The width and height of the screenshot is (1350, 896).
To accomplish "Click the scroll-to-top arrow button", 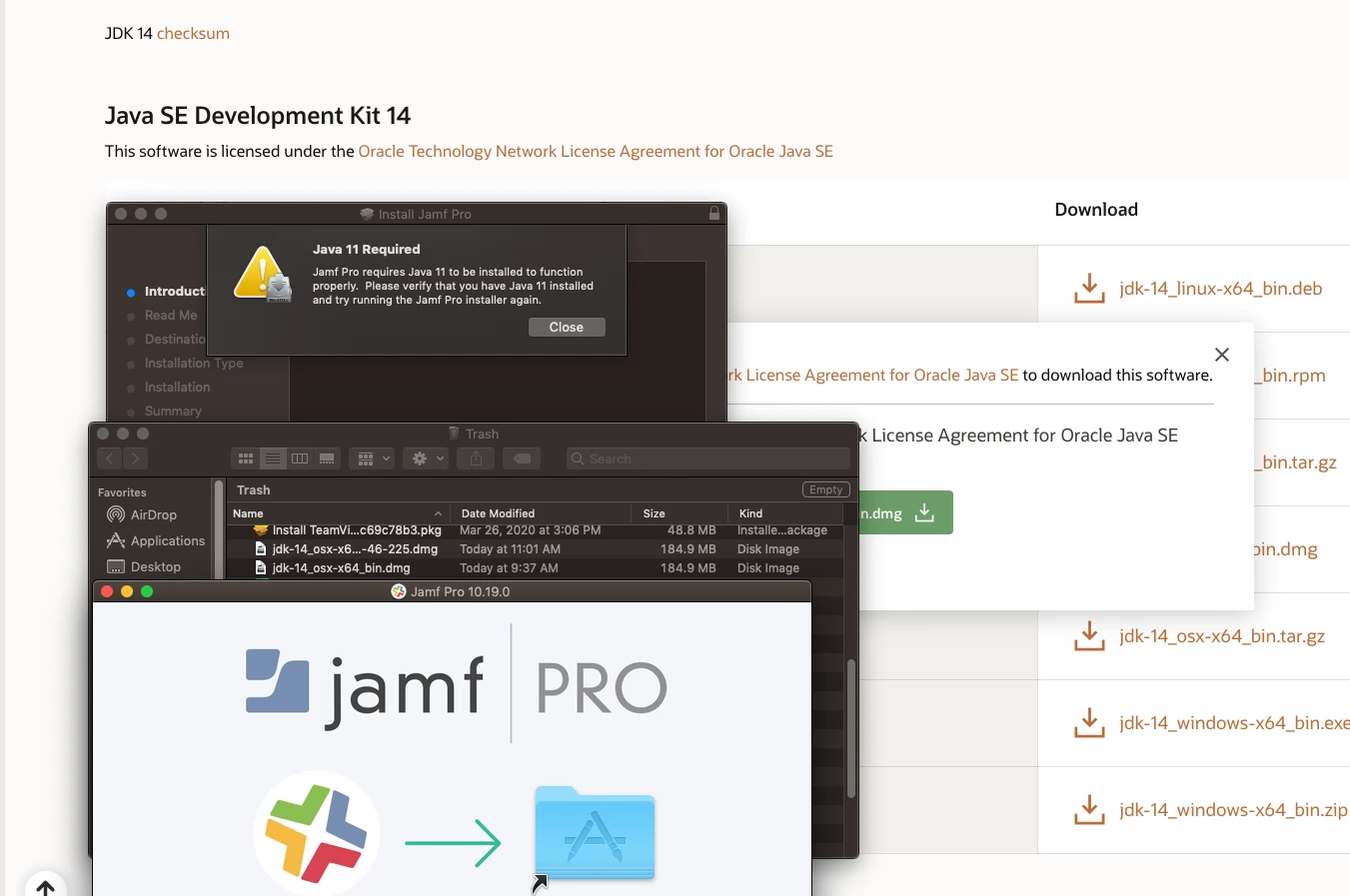I will [45, 886].
